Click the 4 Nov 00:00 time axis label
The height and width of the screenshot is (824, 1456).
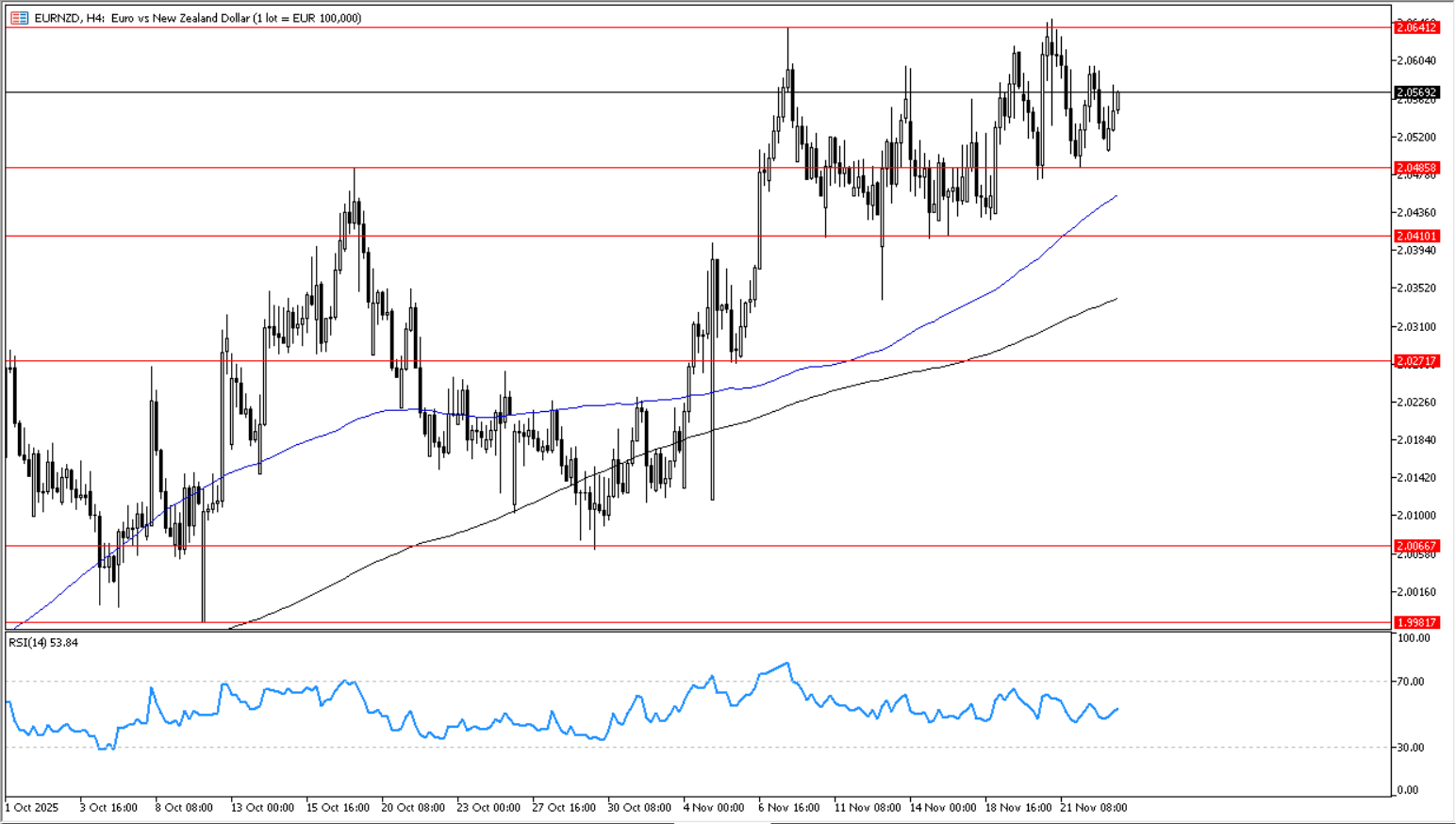[x=713, y=807]
